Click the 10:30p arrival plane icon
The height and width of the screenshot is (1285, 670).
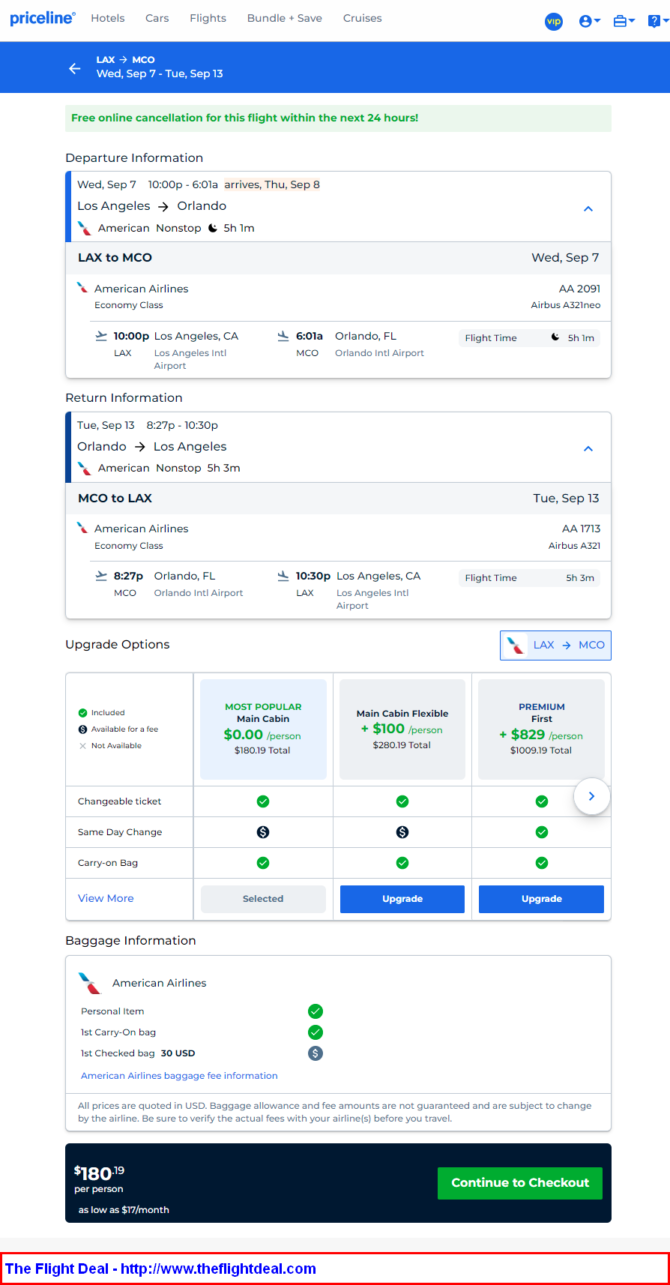pyautogui.click(x=284, y=576)
